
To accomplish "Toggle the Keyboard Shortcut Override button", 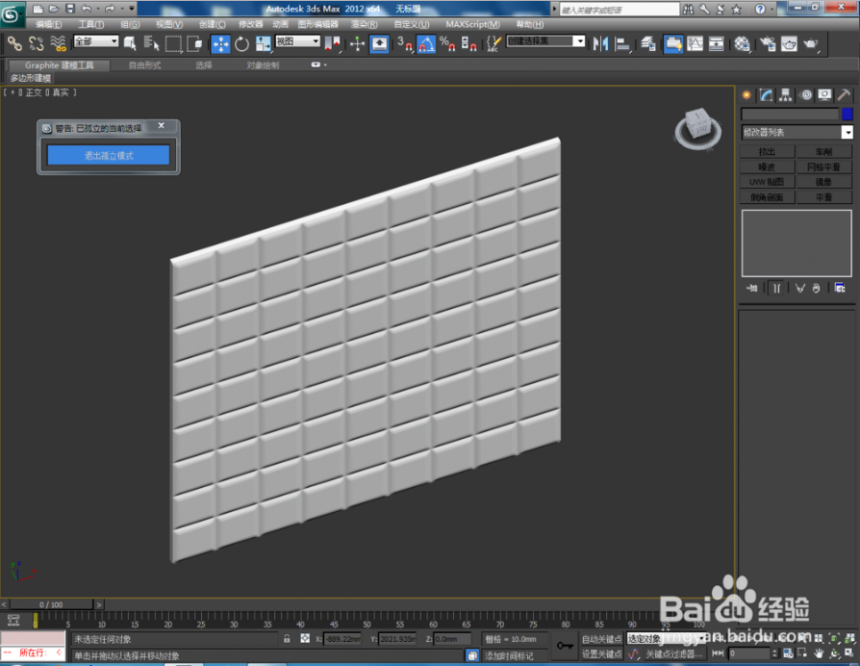I will tap(379, 43).
